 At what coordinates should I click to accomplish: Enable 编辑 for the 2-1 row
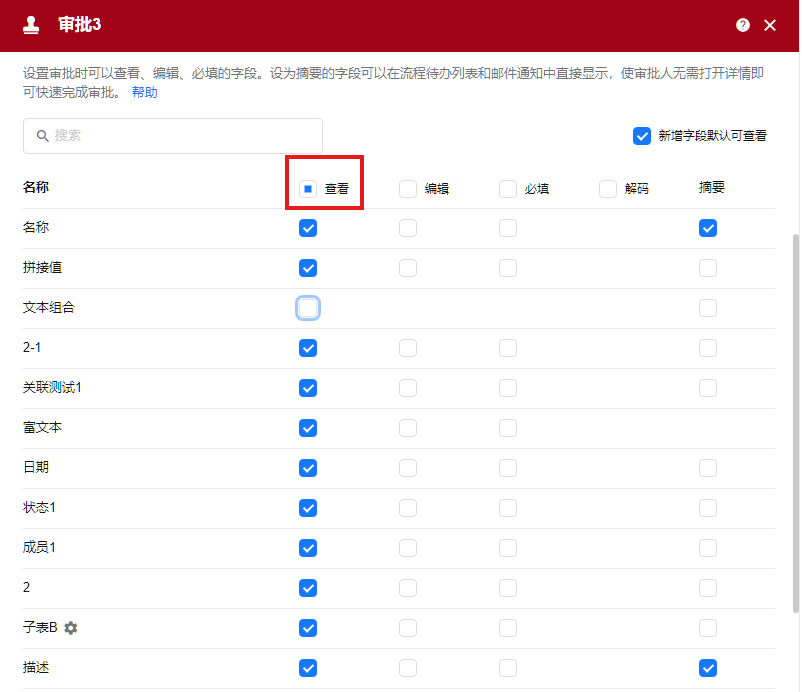coord(408,348)
